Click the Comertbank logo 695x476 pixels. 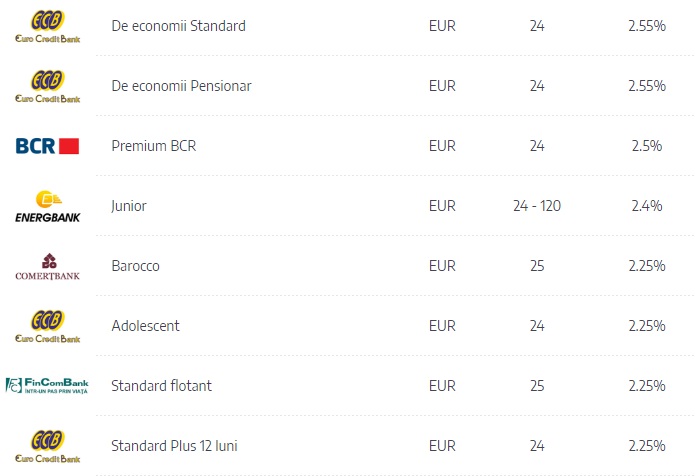[47, 266]
